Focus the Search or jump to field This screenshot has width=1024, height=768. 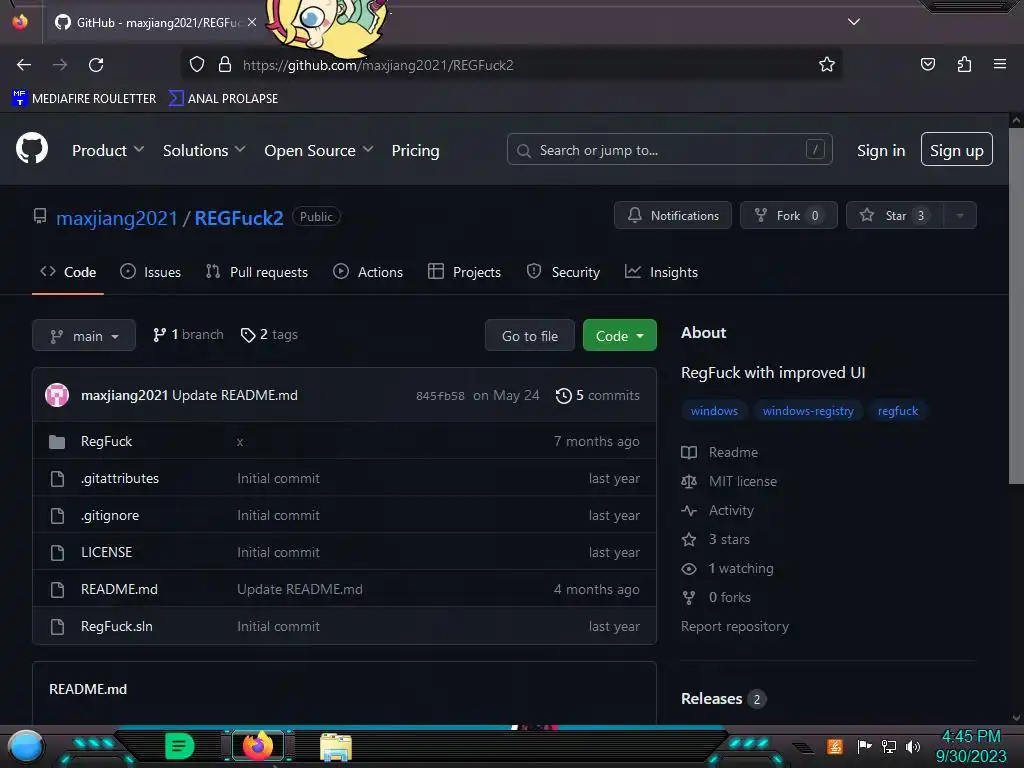tap(669, 150)
